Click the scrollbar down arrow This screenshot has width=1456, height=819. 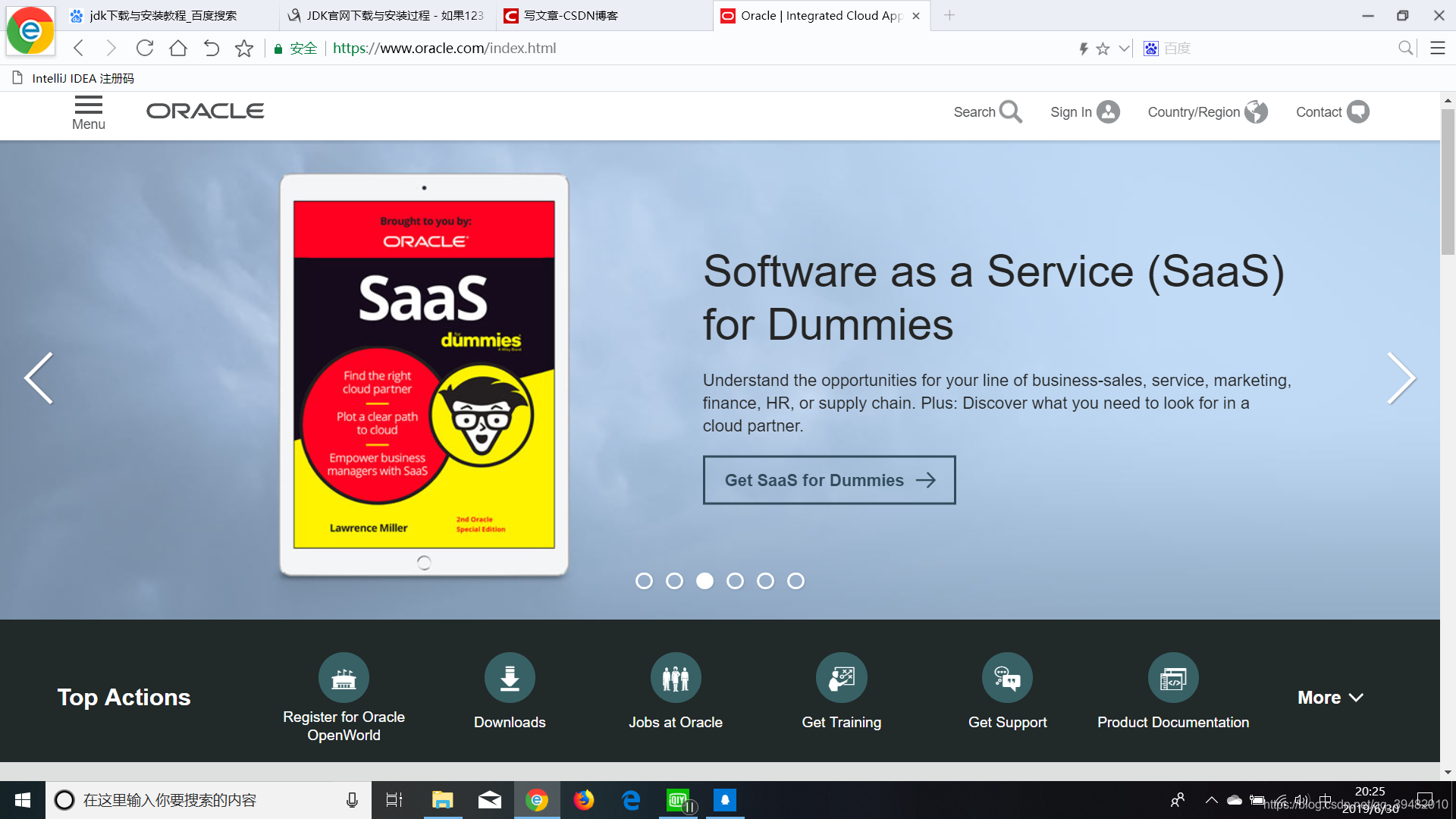(x=1448, y=772)
